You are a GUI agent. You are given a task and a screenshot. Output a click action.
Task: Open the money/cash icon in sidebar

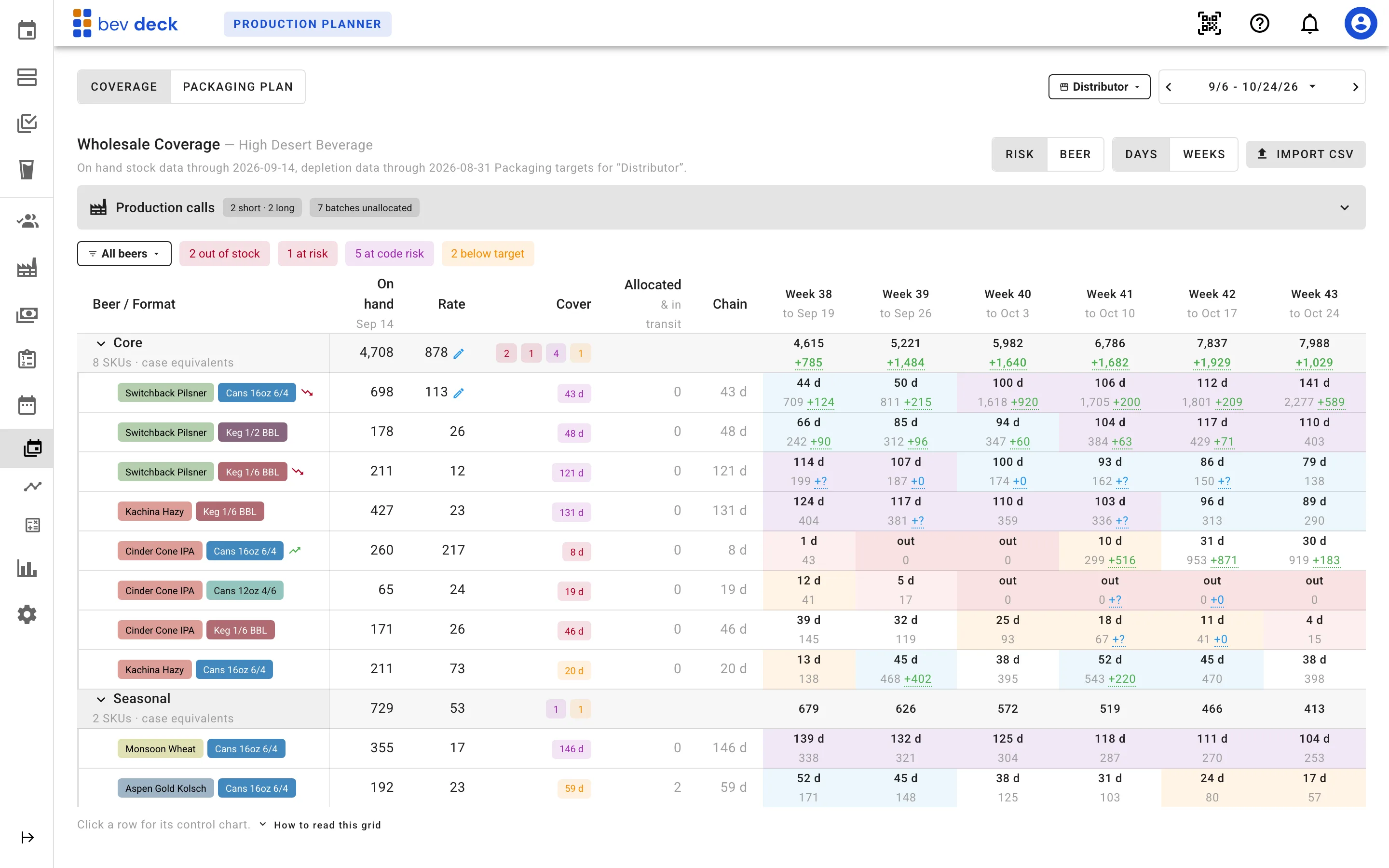(x=27, y=314)
